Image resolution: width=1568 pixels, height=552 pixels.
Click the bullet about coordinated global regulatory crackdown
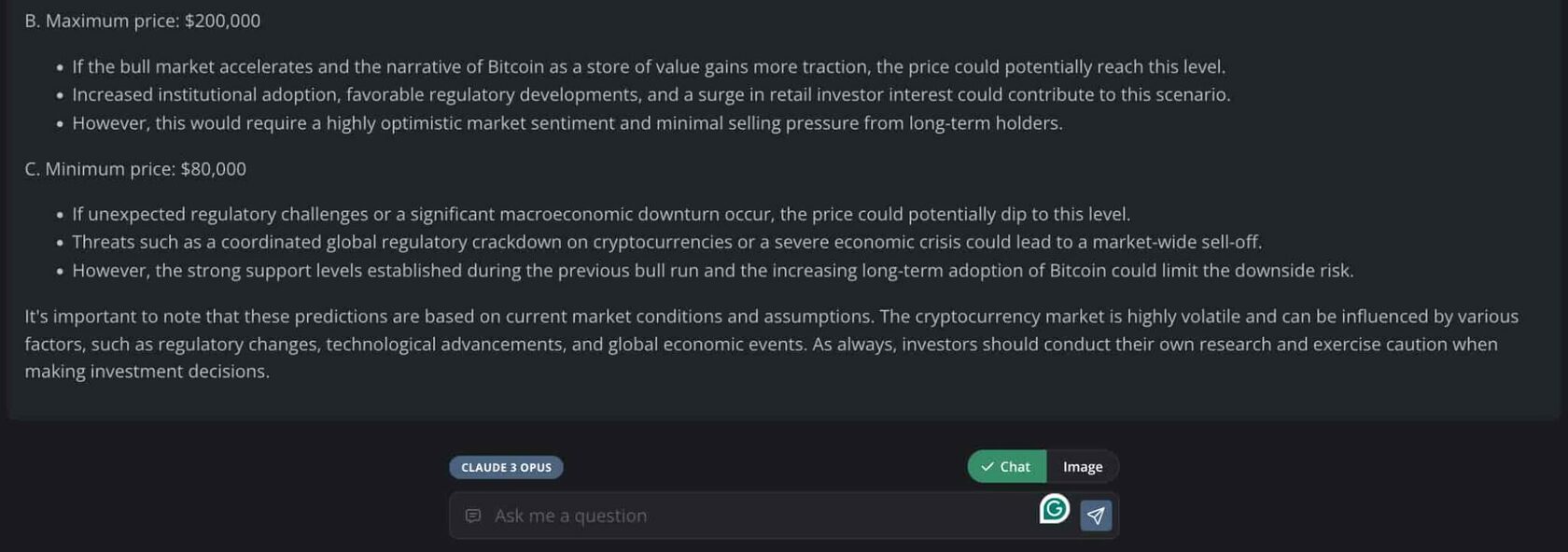click(666, 243)
